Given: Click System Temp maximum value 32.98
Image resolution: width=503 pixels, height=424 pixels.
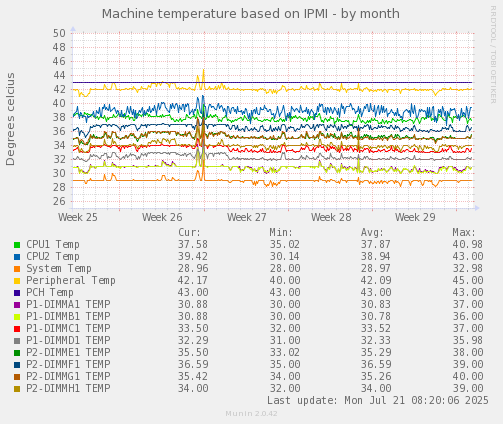Looking at the screenshot, I should [468, 269].
